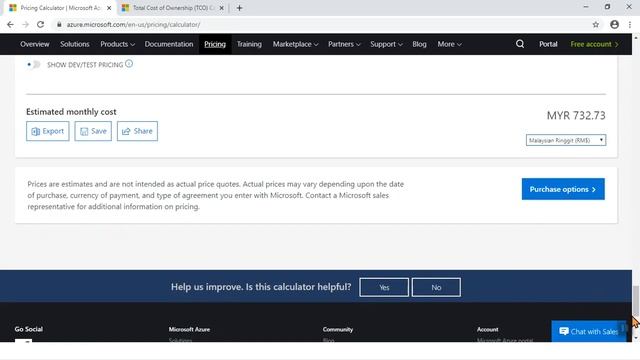Click the Export button
Viewport: 640px width, 360px height.
tap(48, 131)
